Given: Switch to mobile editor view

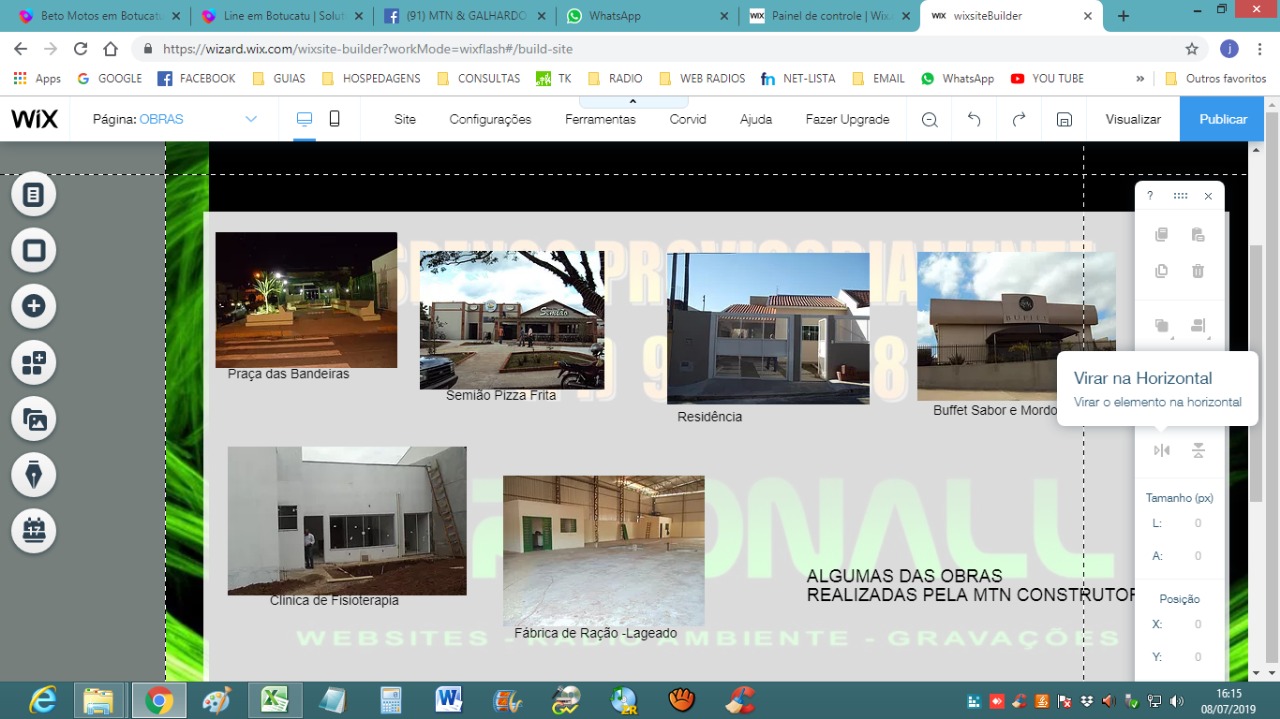Looking at the screenshot, I should [335, 119].
